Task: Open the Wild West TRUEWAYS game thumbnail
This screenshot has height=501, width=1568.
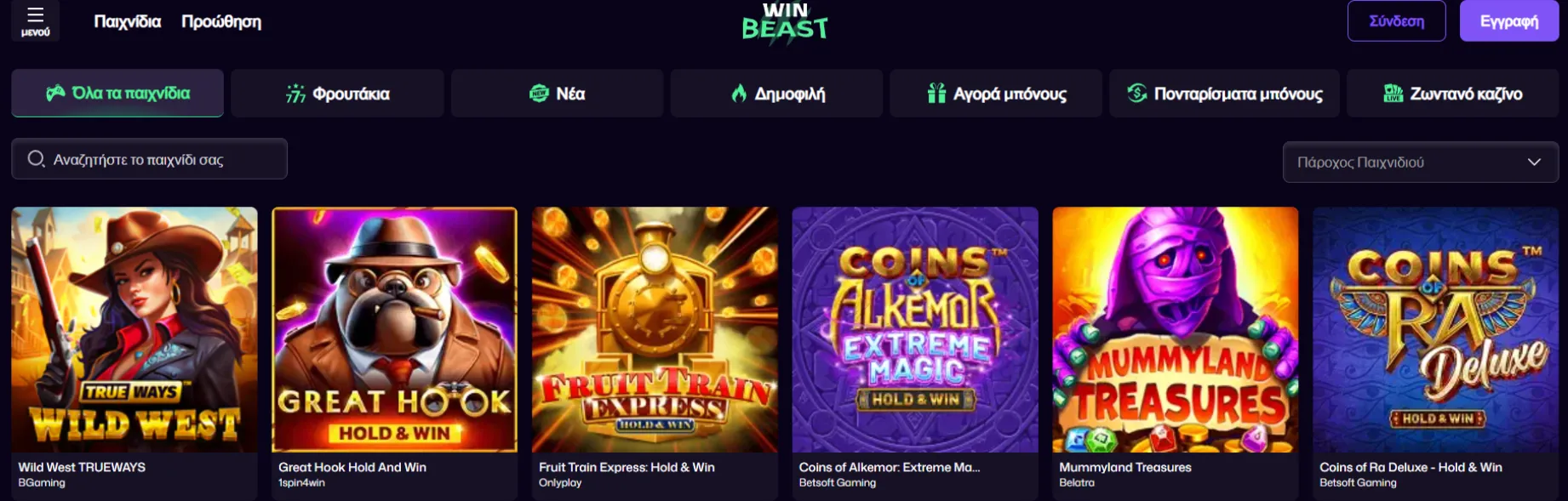Action: pos(134,330)
